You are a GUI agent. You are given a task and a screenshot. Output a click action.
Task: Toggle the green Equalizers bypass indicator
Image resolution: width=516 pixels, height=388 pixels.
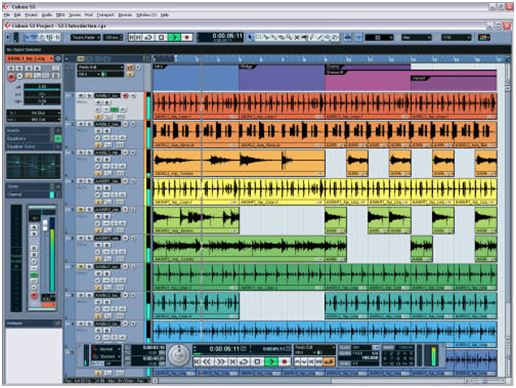[x=58, y=138]
